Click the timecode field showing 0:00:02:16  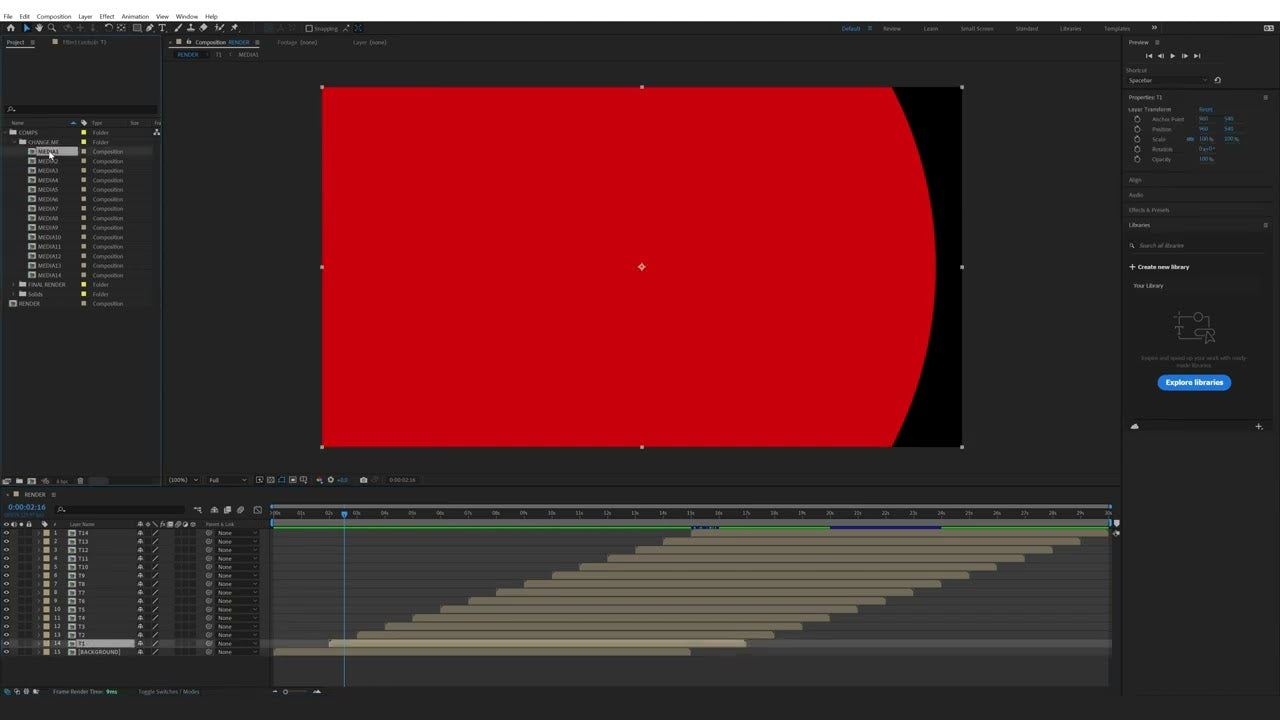[x=25, y=507]
